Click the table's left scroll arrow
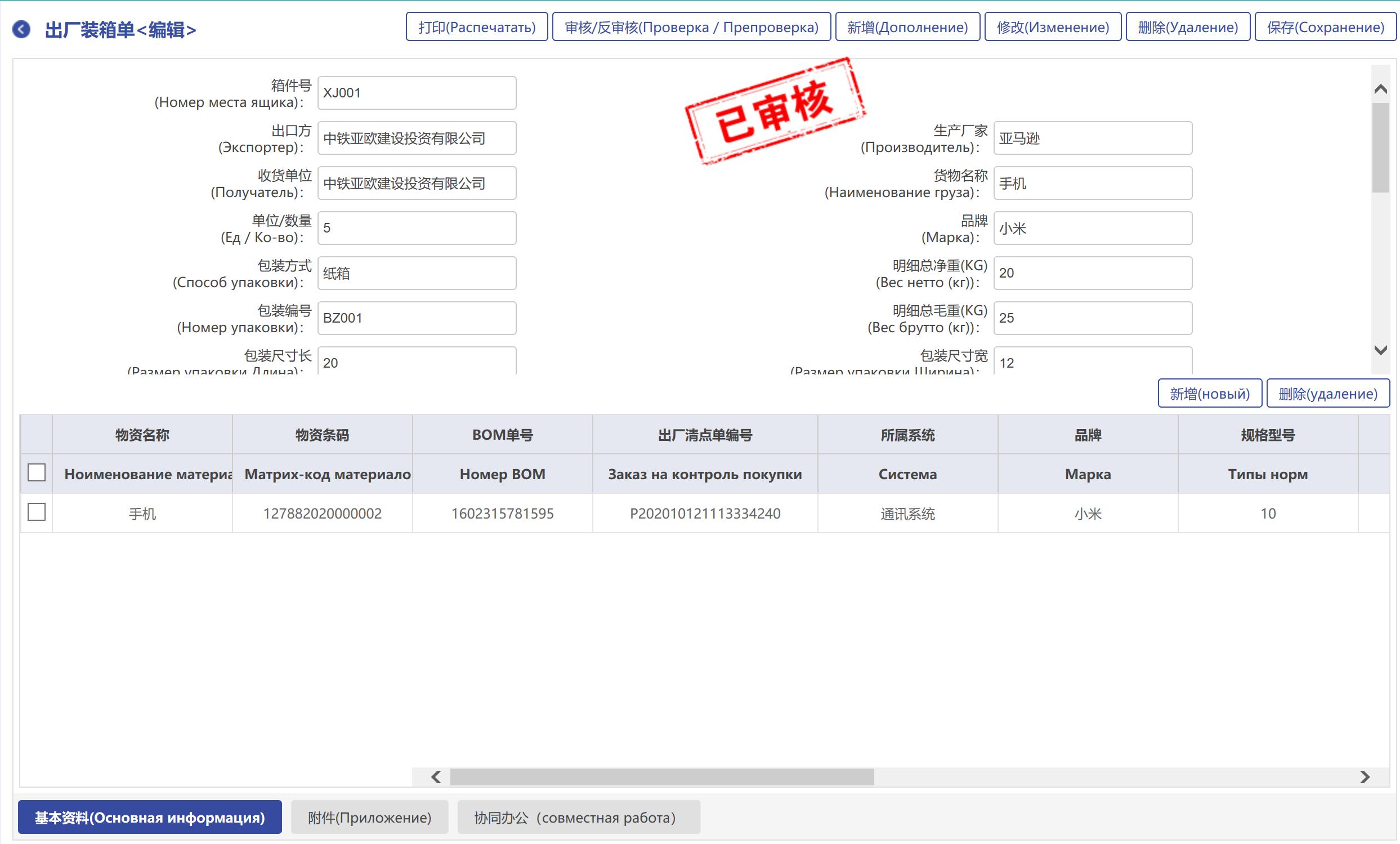Viewport: 1400px width, 844px height. pos(436,776)
